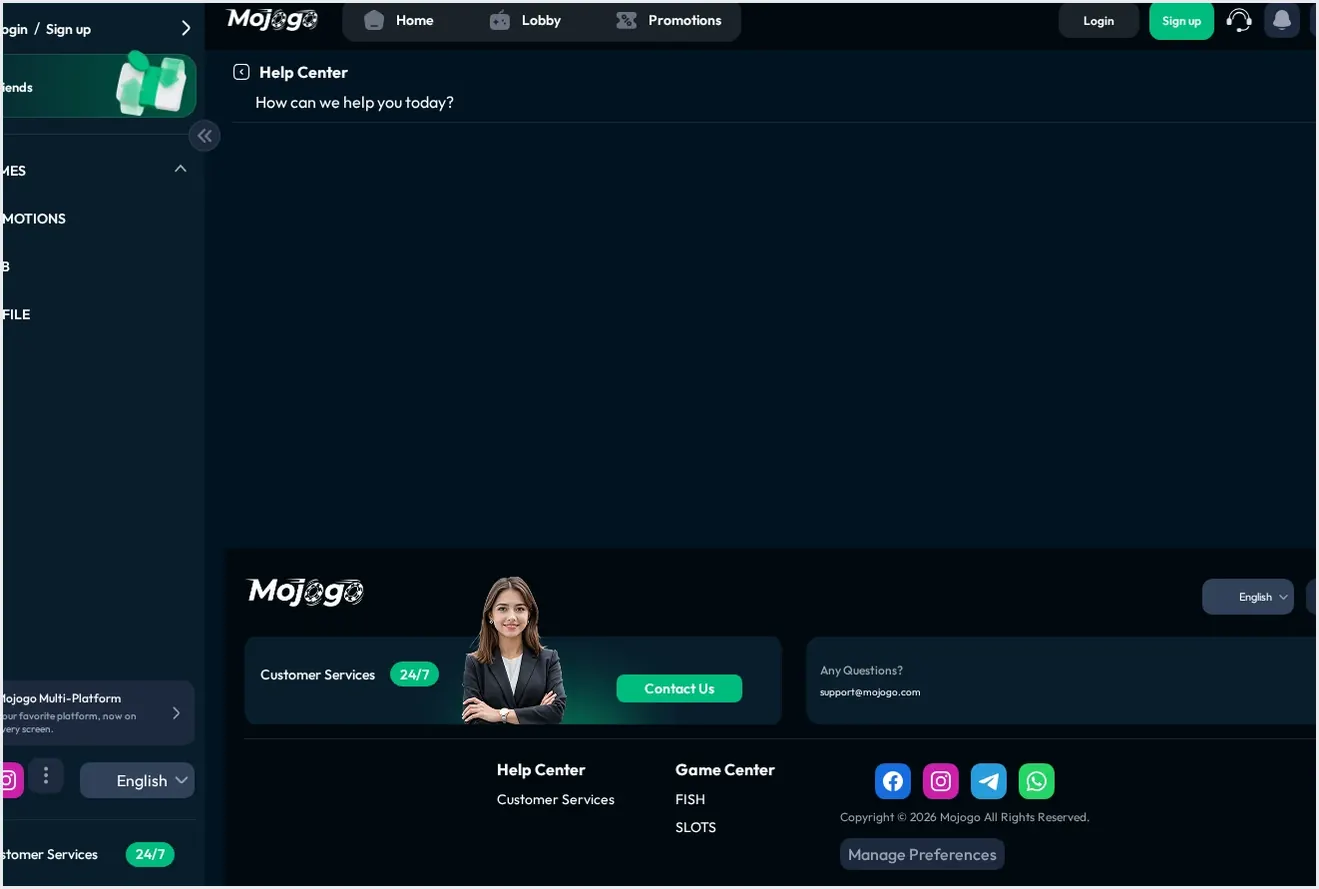Image resolution: width=1319 pixels, height=889 pixels.
Task: Open Telegram channel from footer
Action: click(x=989, y=781)
